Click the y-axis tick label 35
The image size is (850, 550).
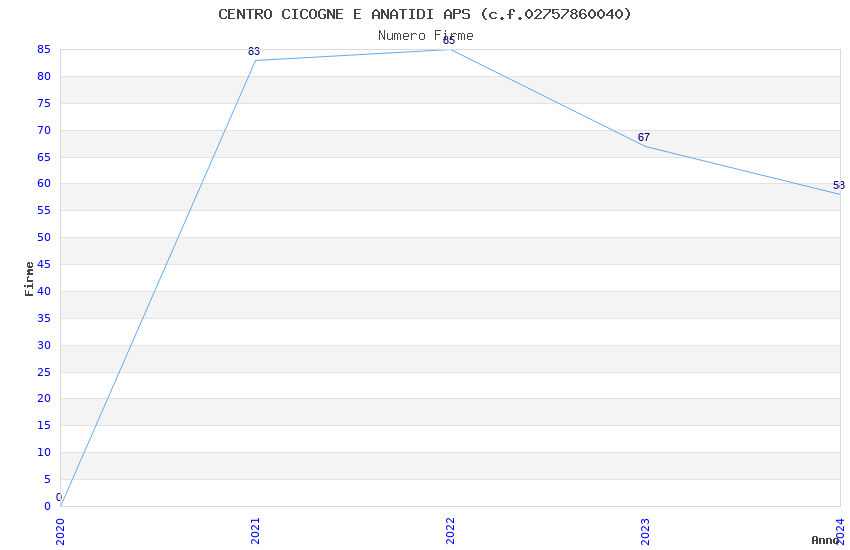tap(44, 318)
